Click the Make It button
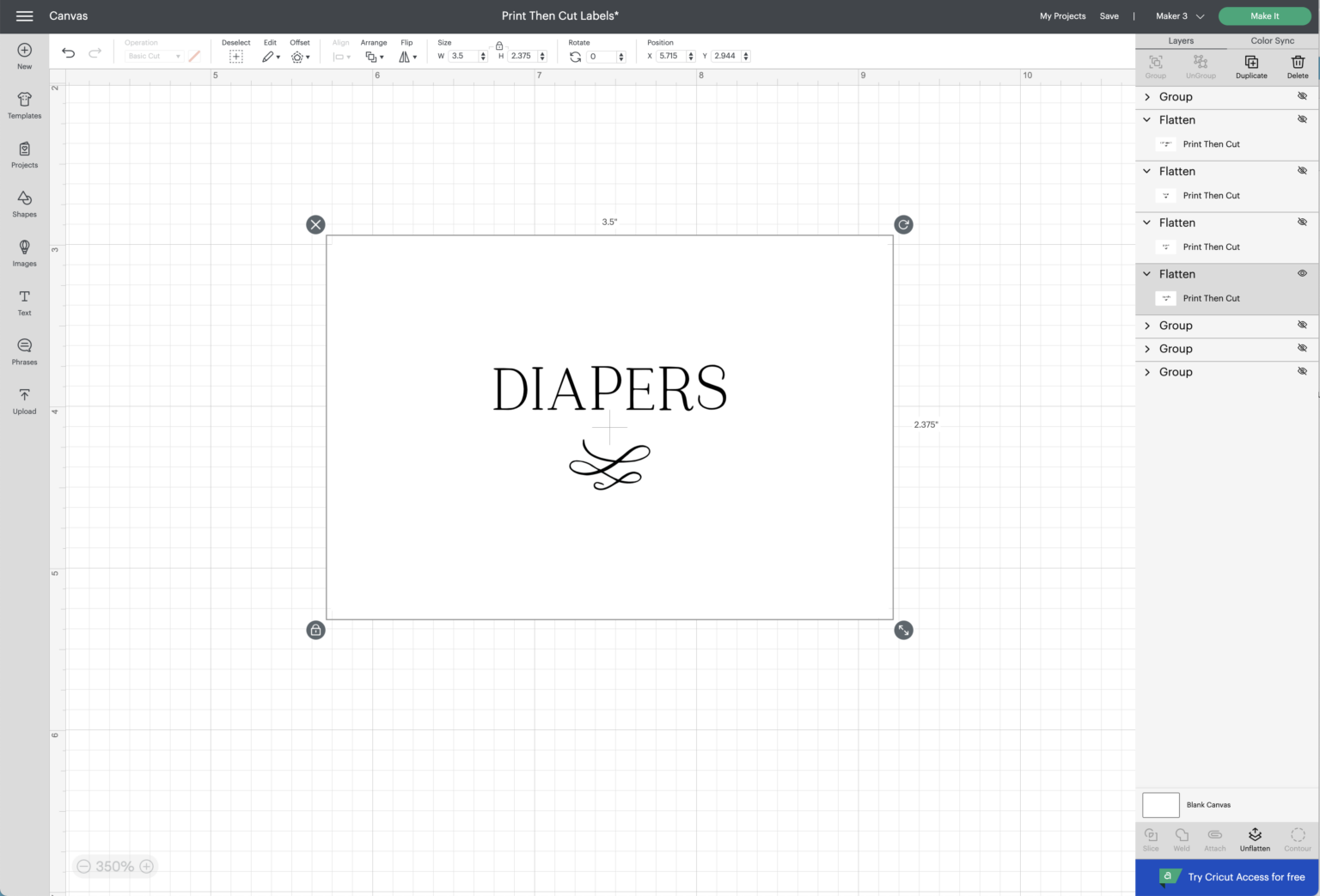 (x=1264, y=15)
